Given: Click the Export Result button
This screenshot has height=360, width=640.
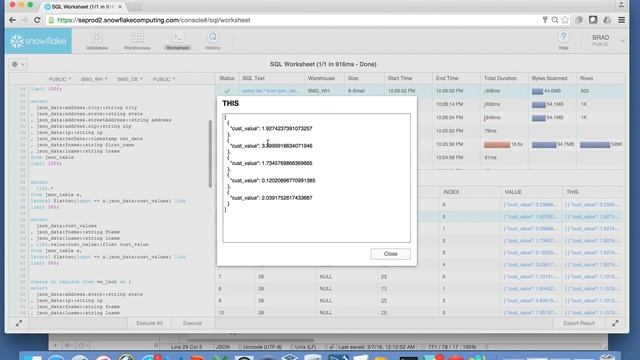Looking at the screenshot, I should (579, 323).
